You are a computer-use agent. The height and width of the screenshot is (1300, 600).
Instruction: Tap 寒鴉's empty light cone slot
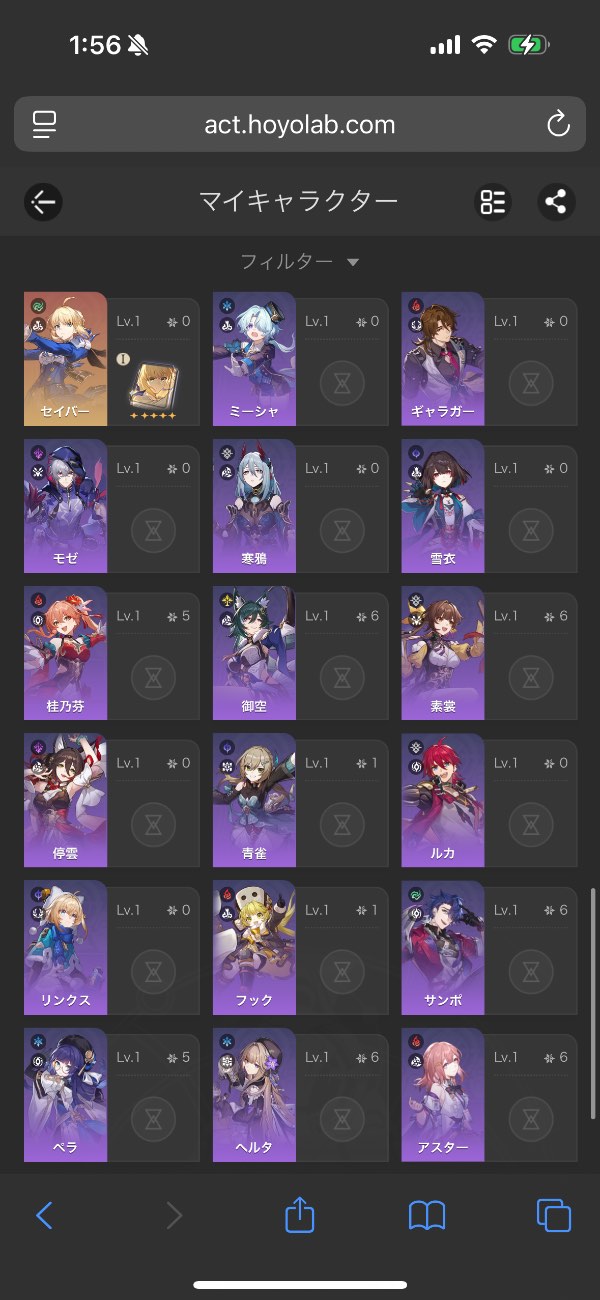pos(341,530)
